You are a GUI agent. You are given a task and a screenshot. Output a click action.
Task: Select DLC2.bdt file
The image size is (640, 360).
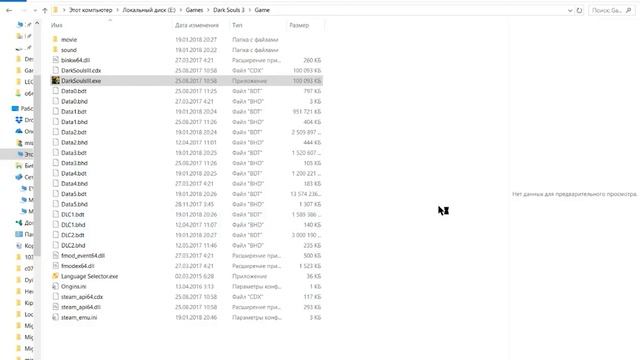[x=73, y=235]
